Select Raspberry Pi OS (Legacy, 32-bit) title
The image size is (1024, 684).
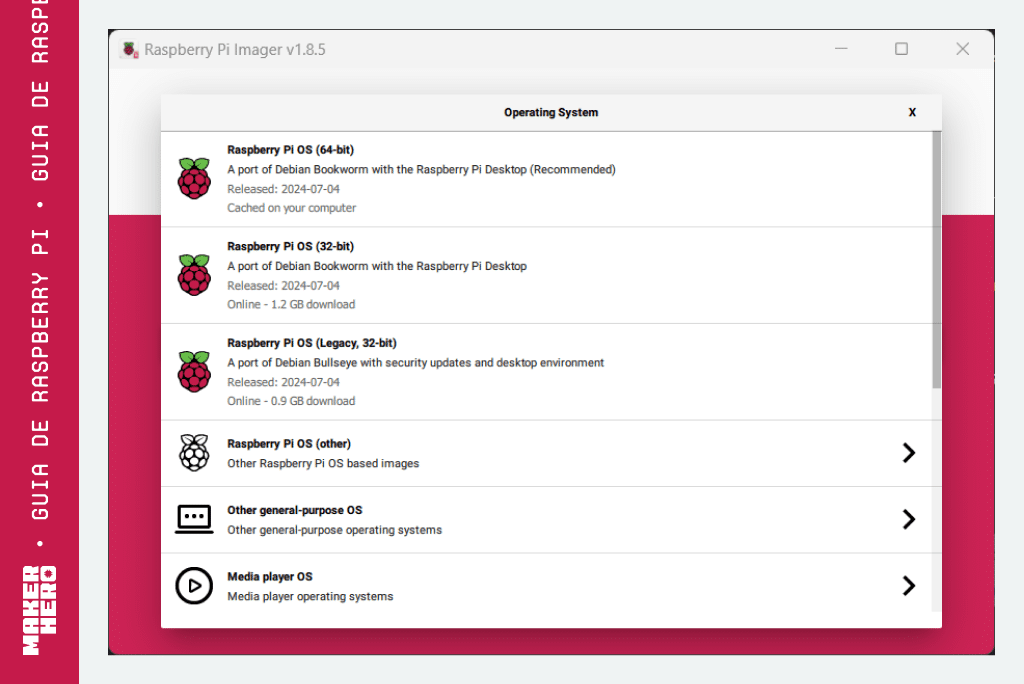tap(312, 343)
